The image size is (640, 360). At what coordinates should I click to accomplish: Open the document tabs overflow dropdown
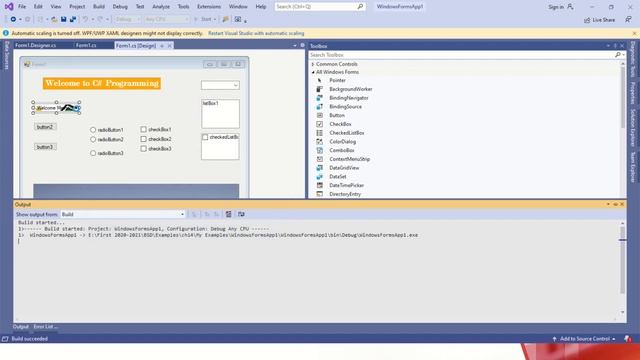click(295, 46)
